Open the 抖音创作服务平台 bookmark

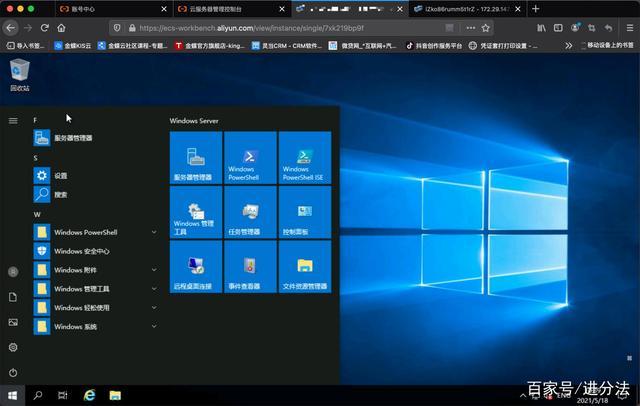click(434, 46)
